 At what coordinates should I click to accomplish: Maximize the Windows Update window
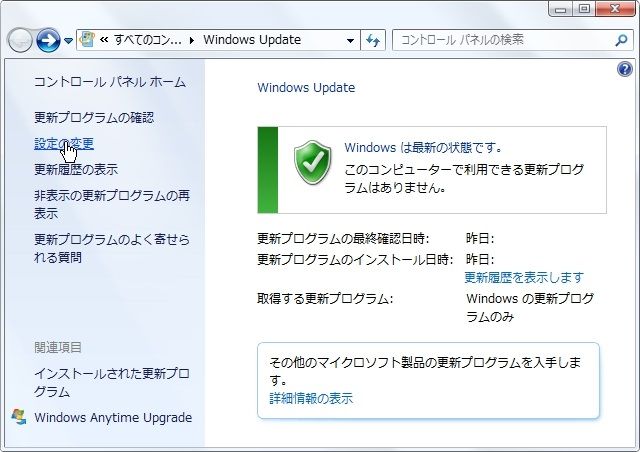[x=584, y=9]
